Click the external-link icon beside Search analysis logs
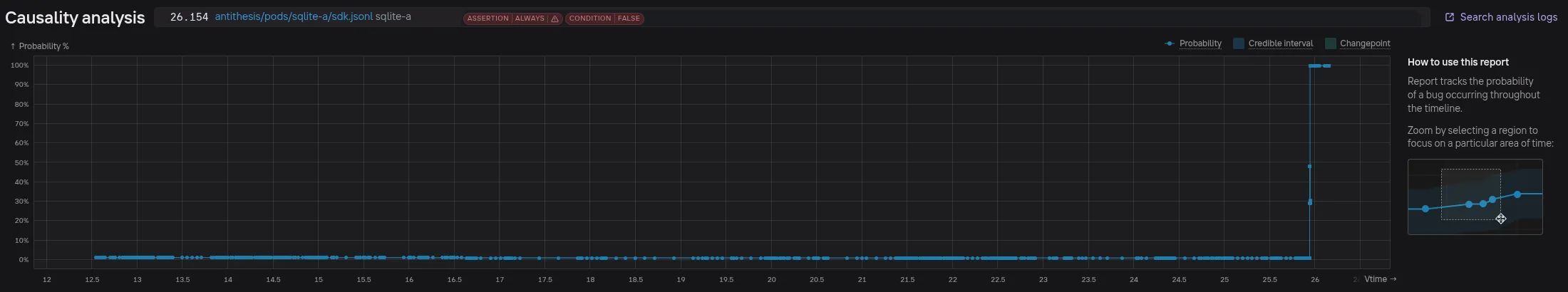 [x=1449, y=17]
